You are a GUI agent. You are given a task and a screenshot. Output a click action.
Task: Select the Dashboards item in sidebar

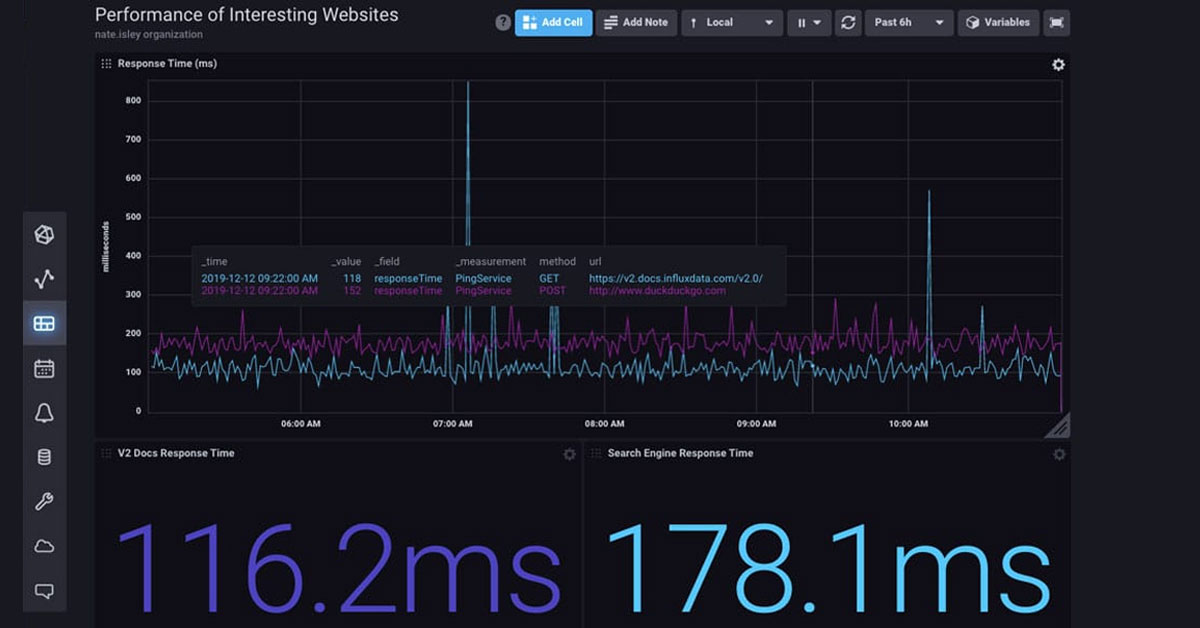[44, 324]
